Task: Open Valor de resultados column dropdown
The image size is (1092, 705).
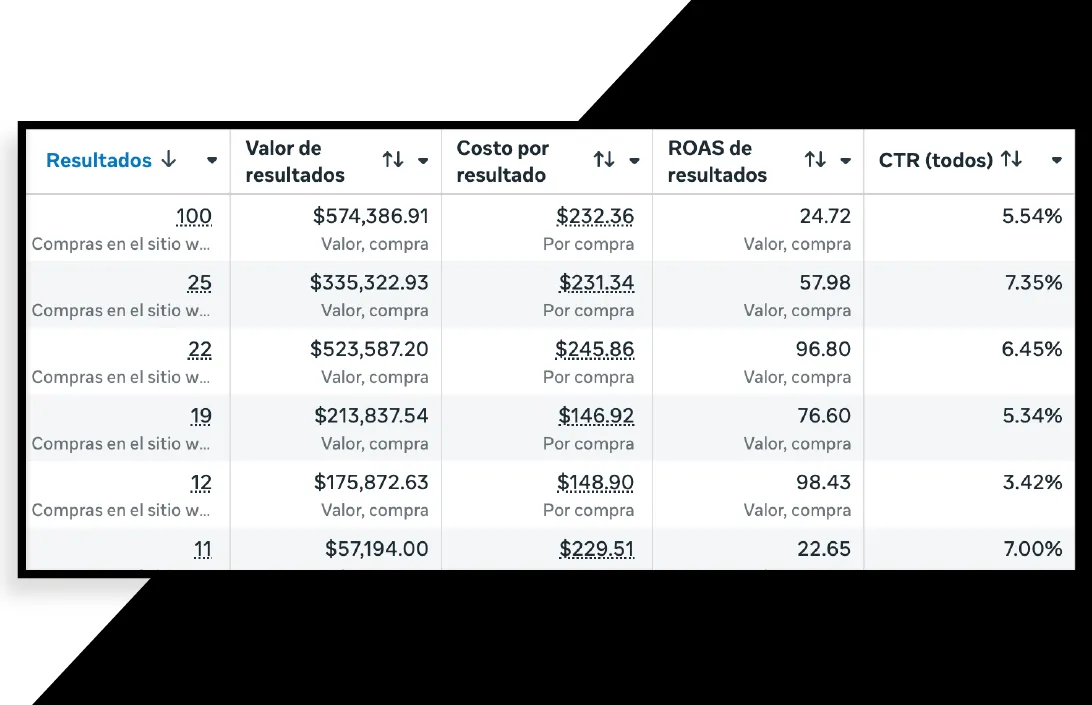Action: (x=423, y=160)
